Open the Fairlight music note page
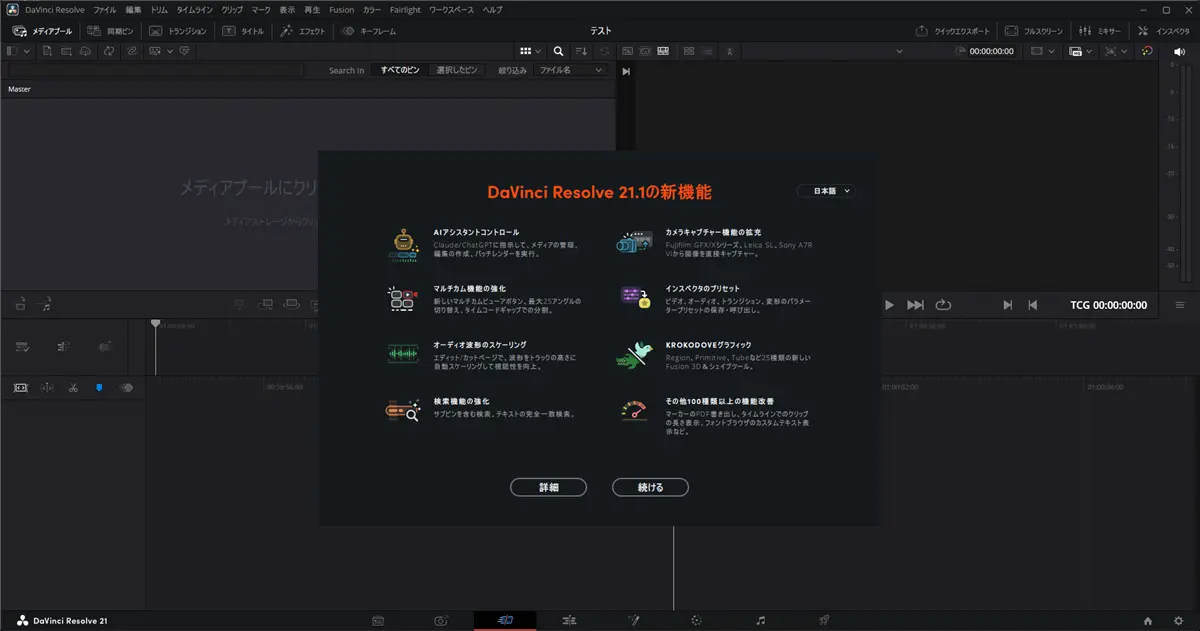 (761, 621)
